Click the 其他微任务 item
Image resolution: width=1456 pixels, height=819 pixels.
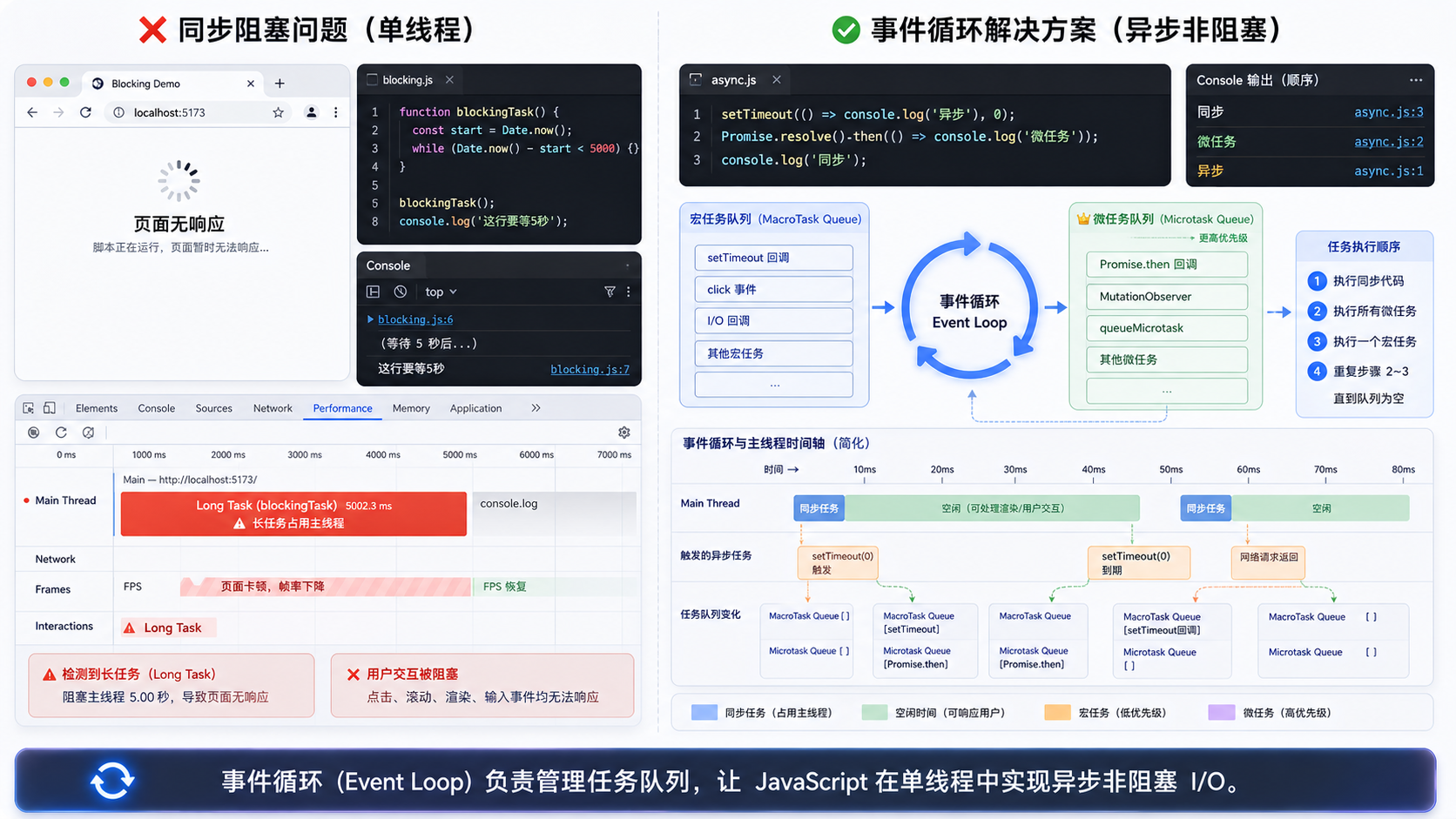[x=1167, y=359]
